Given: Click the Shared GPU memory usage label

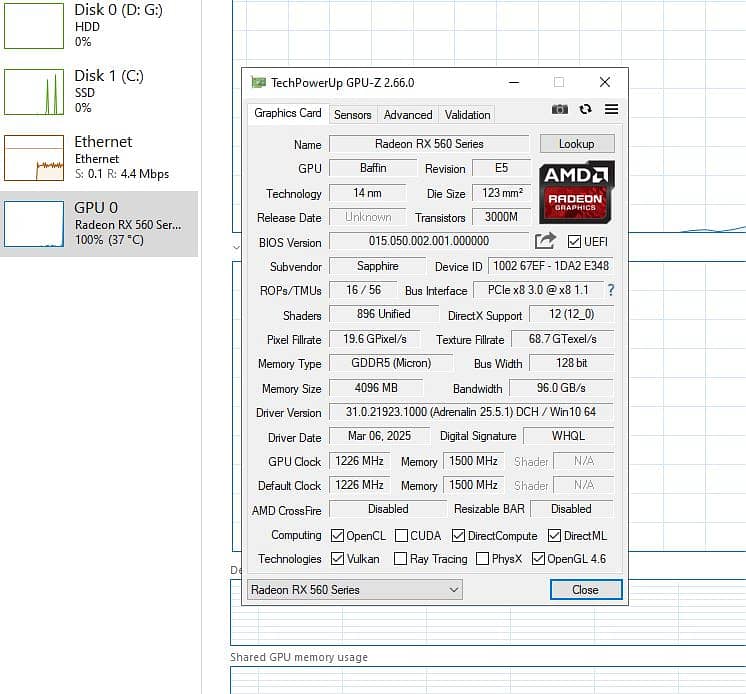Looking at the screenshot, I should (299, 657).
